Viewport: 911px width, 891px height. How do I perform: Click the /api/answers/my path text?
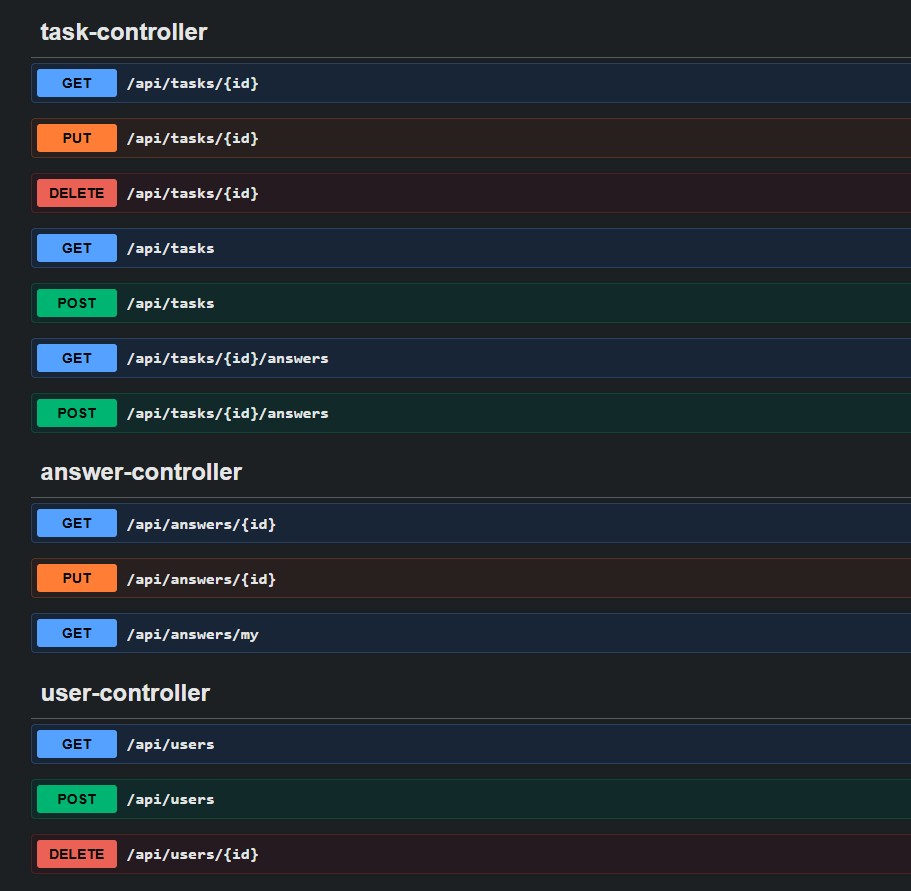192,634
